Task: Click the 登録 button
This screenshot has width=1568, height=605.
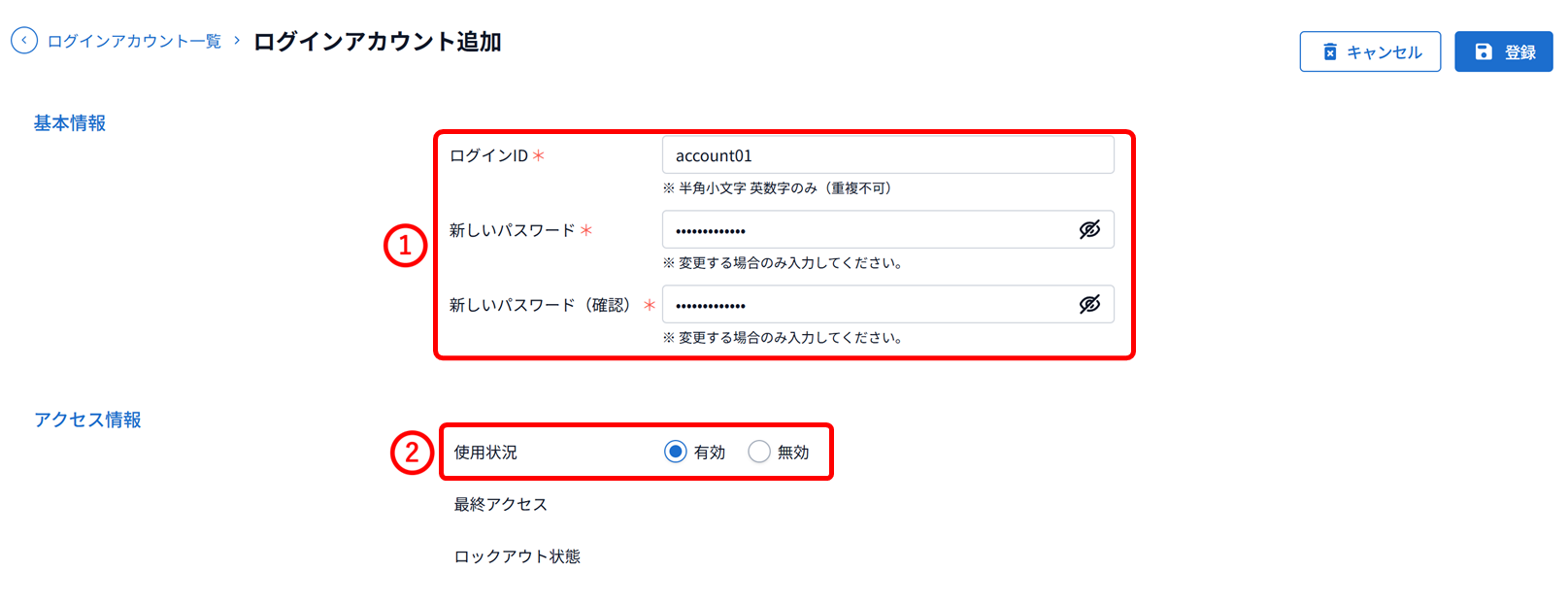Action: click(1503, 51)
